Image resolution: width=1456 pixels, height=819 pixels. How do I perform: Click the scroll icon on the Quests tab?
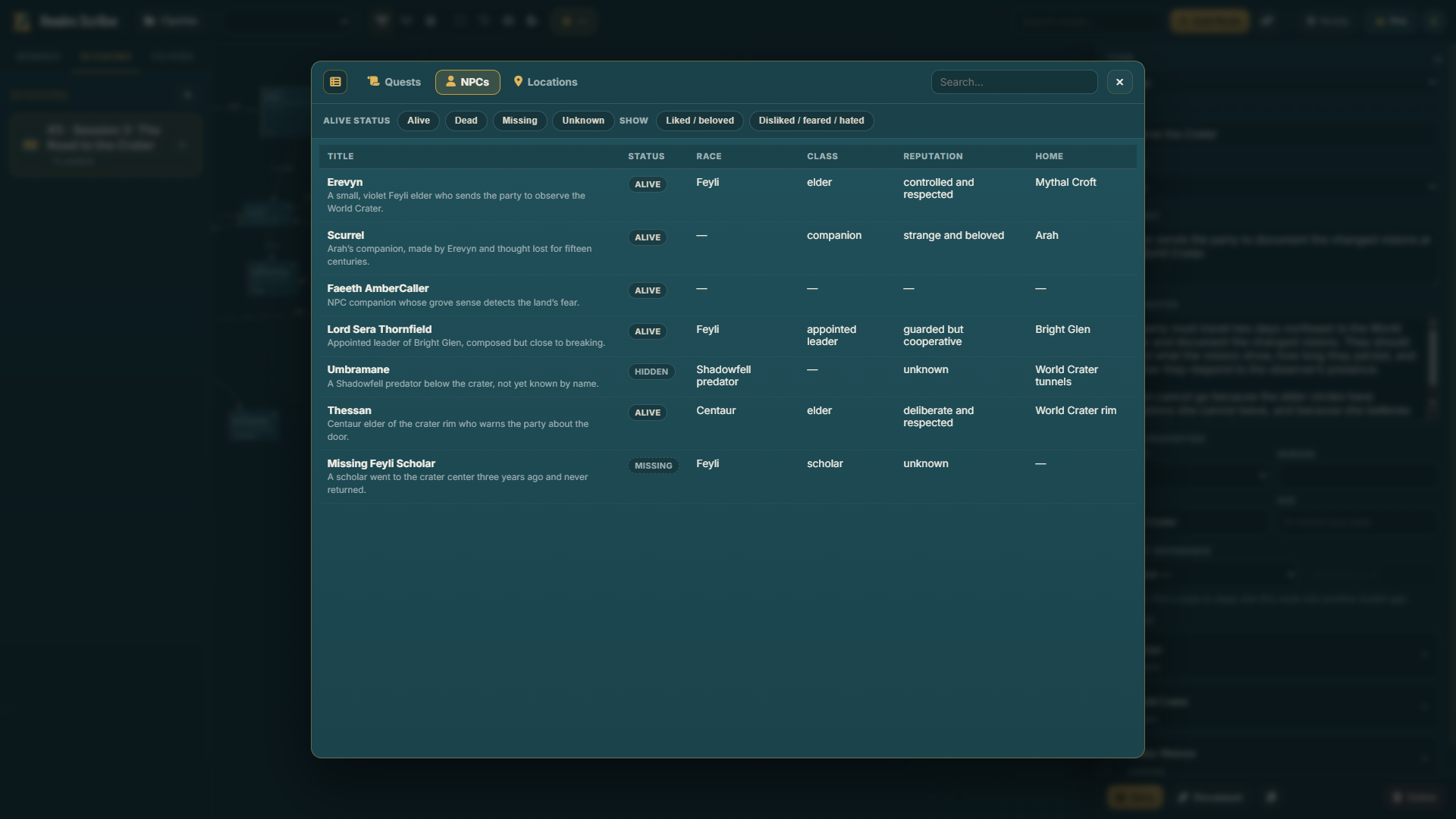(x=373, y=81)
